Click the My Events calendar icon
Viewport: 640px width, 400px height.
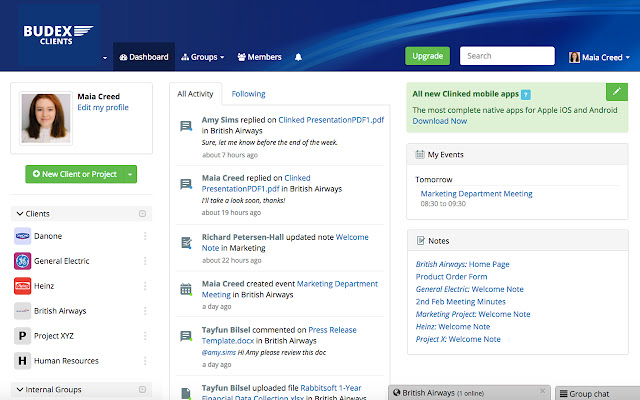420,154
